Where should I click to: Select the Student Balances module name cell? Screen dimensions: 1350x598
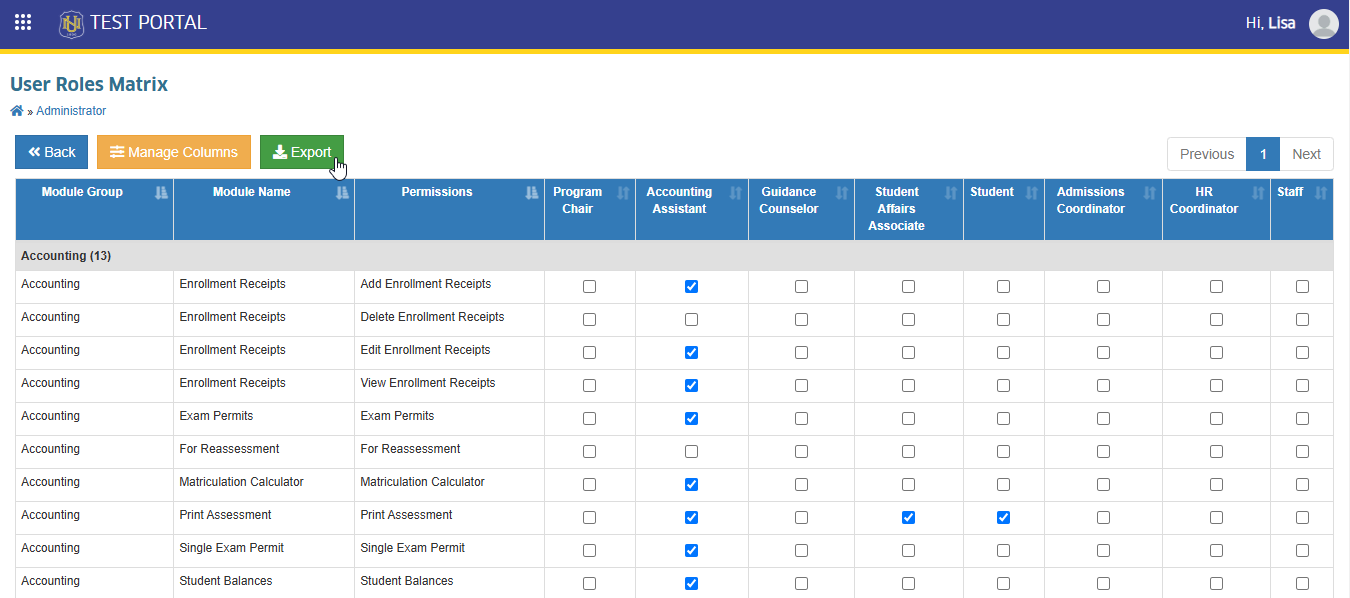tap(264, 583)
